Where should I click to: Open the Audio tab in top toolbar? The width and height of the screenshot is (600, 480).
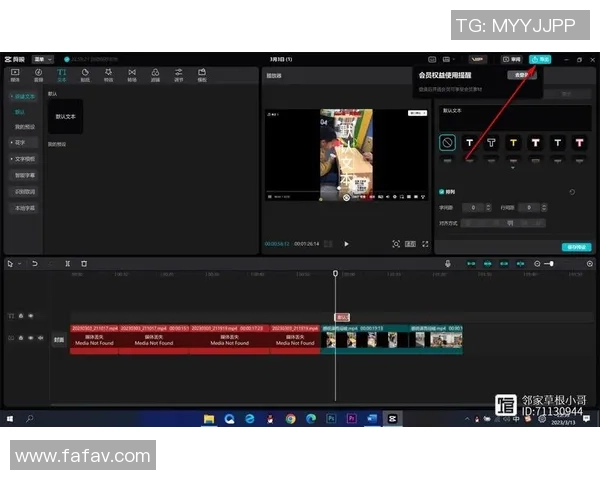click(38, 75)
